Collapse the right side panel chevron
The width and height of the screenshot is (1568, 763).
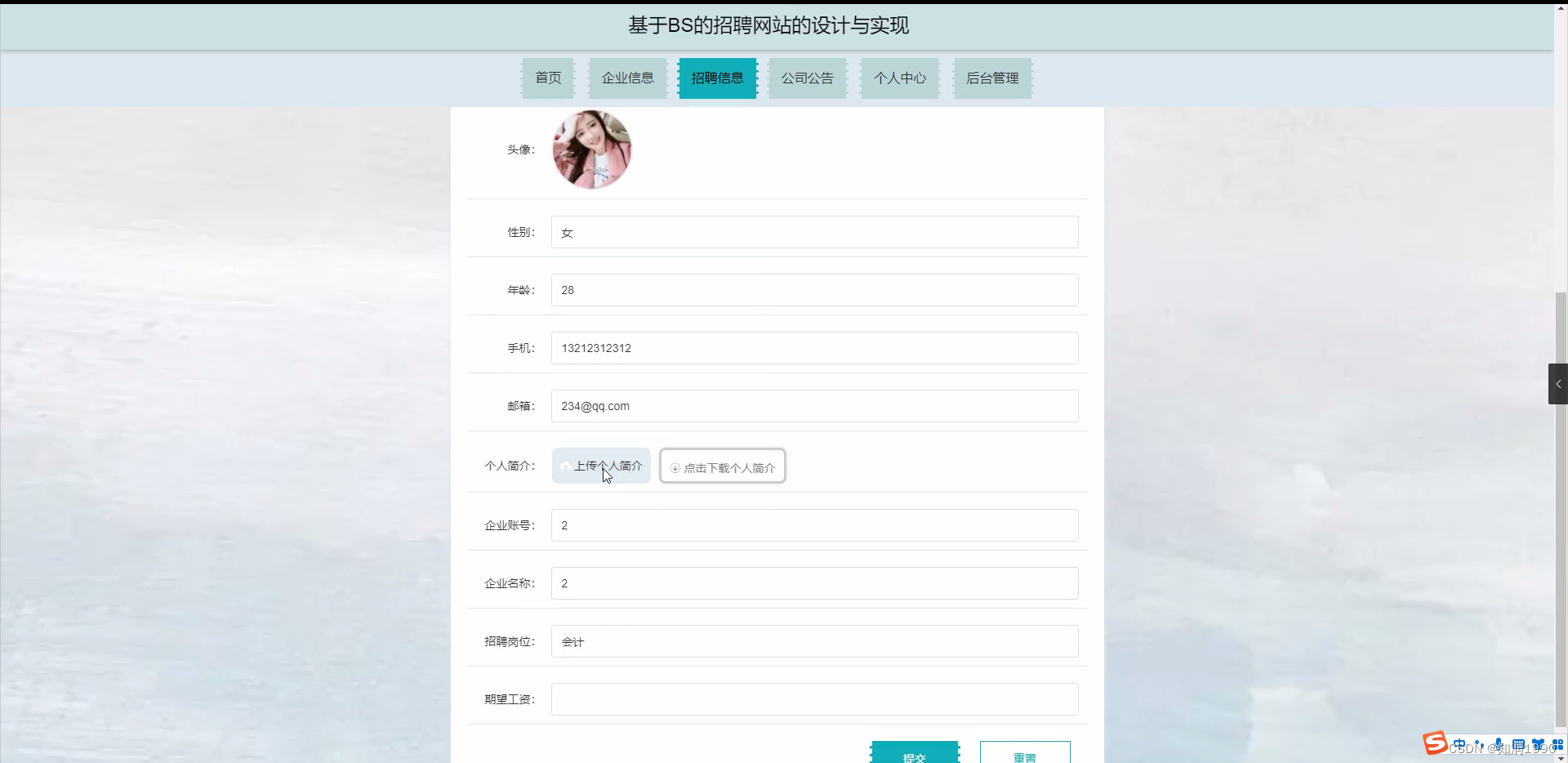pos(1558,384)
